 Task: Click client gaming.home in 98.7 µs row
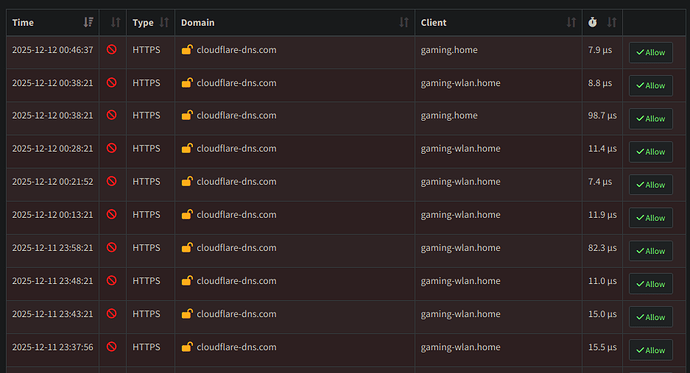(x=449, y=116)
